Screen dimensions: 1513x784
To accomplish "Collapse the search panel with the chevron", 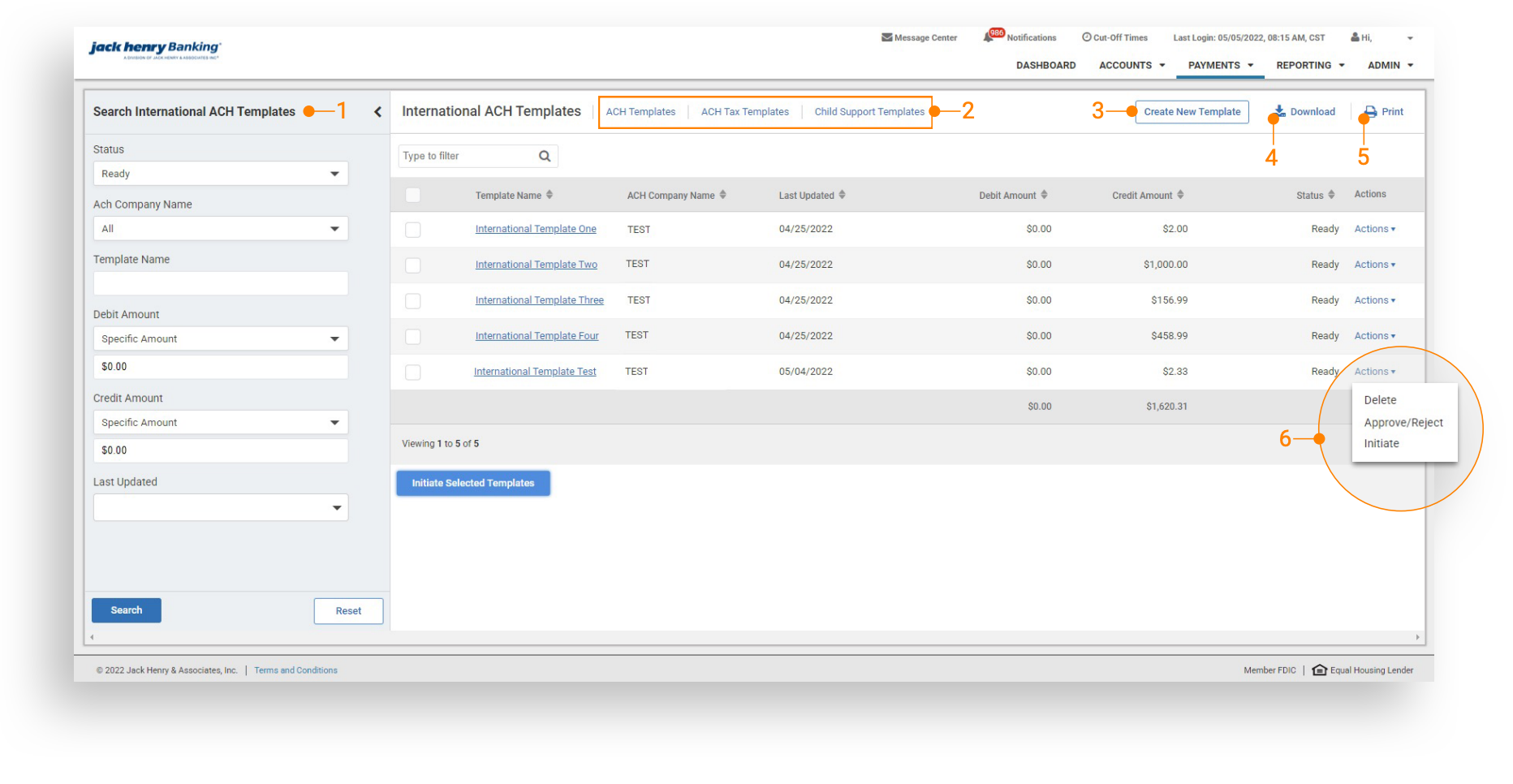I will (x=377, y=112).
